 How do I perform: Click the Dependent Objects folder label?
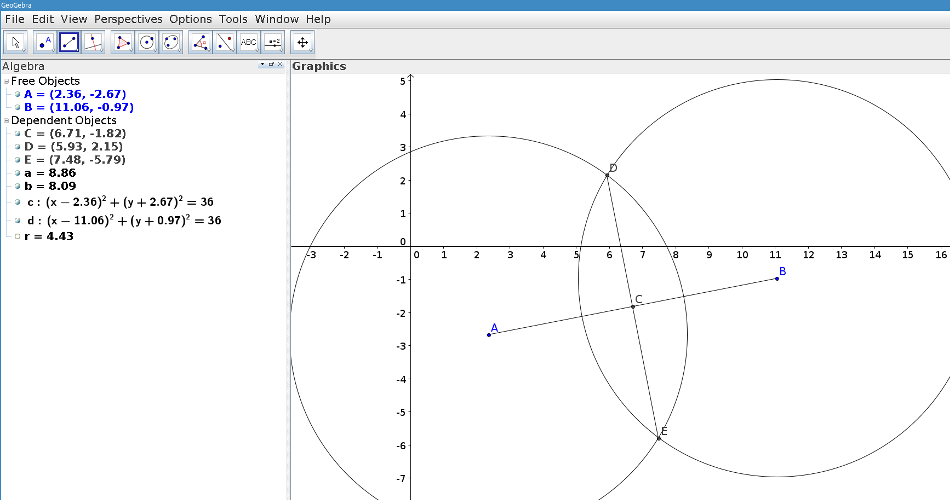click(64, 121)
